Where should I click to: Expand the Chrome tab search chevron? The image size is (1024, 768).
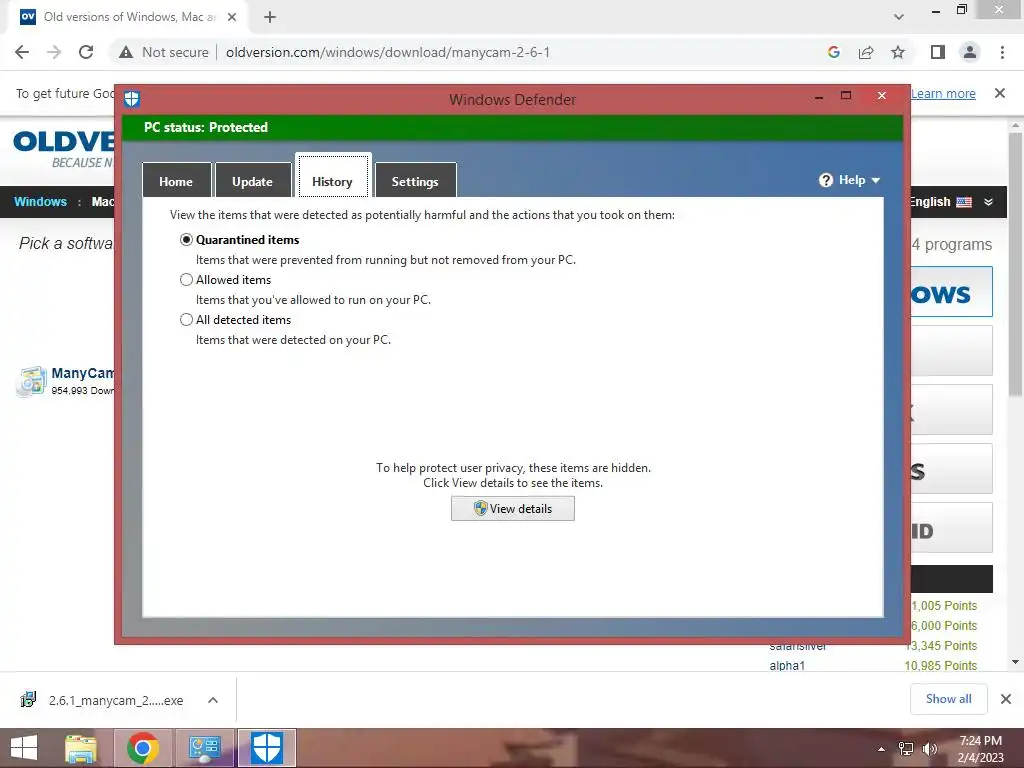click(899, 17)
